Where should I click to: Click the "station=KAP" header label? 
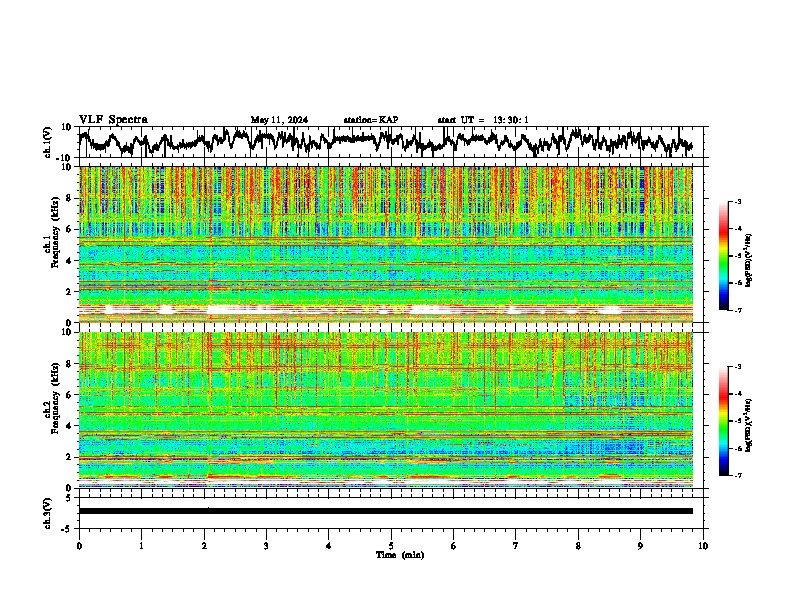point(371,120)
